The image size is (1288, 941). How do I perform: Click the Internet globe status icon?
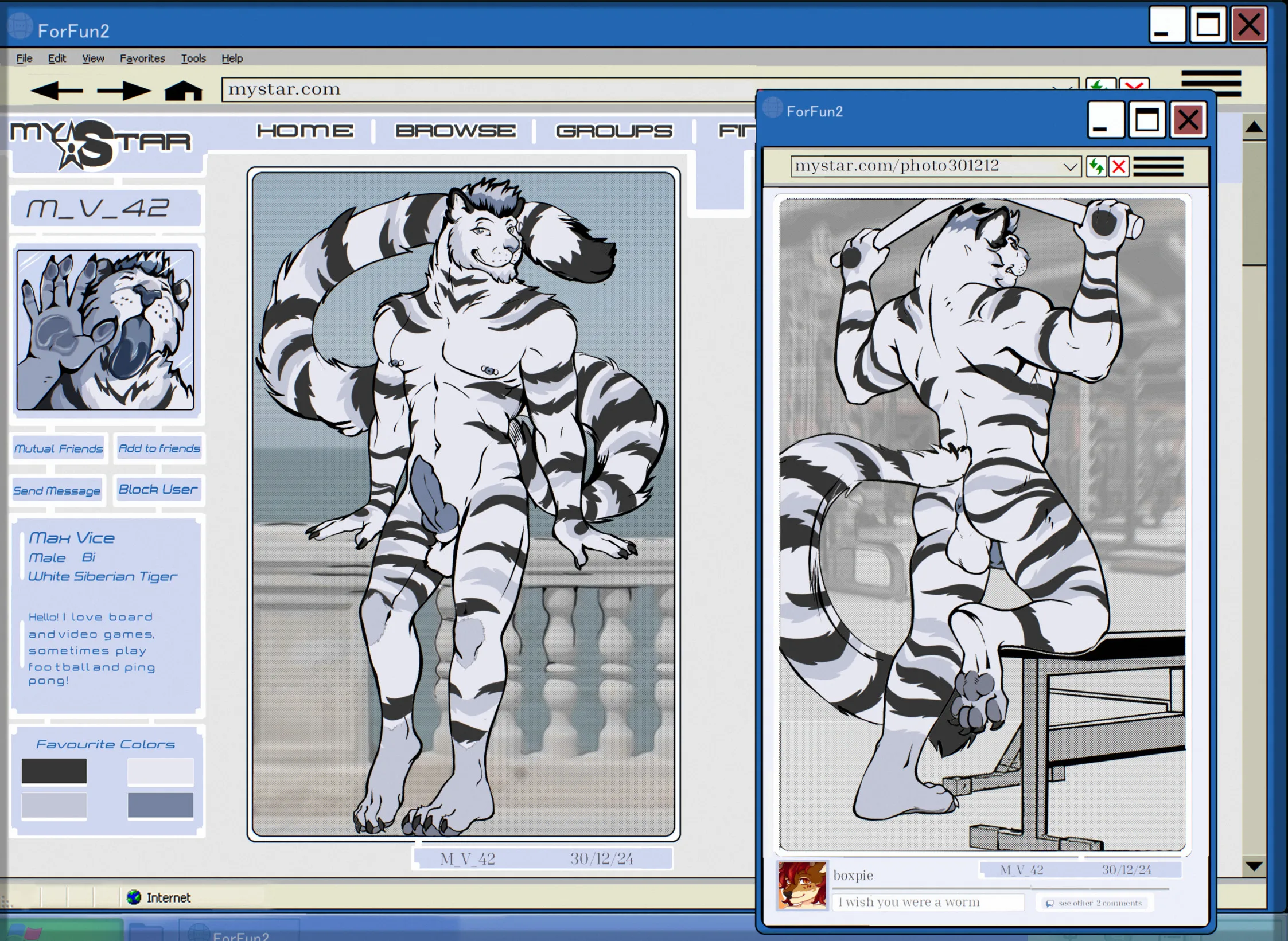(134, 897)
